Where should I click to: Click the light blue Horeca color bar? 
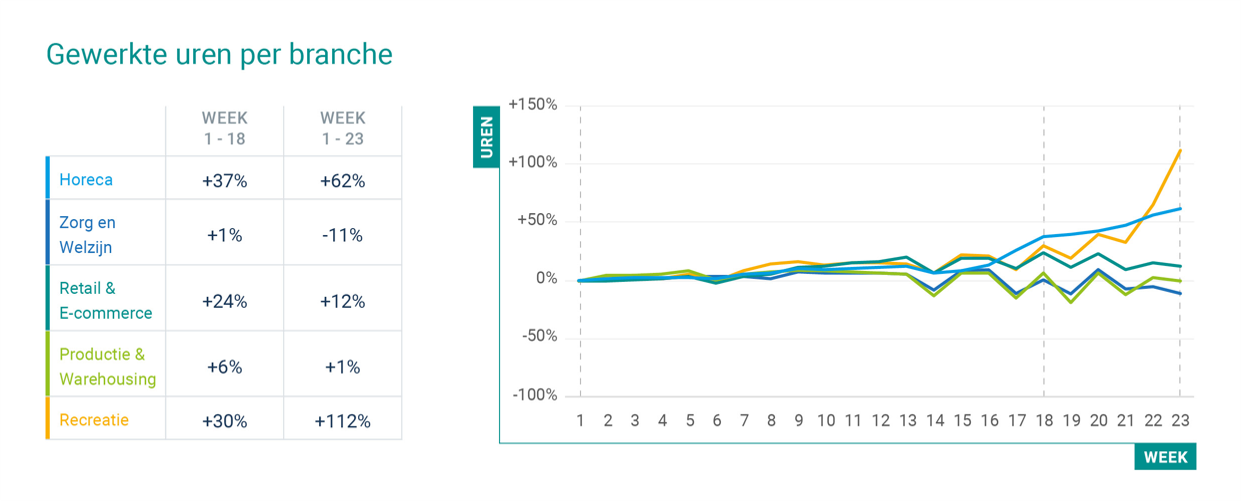[x=48, y=177]
